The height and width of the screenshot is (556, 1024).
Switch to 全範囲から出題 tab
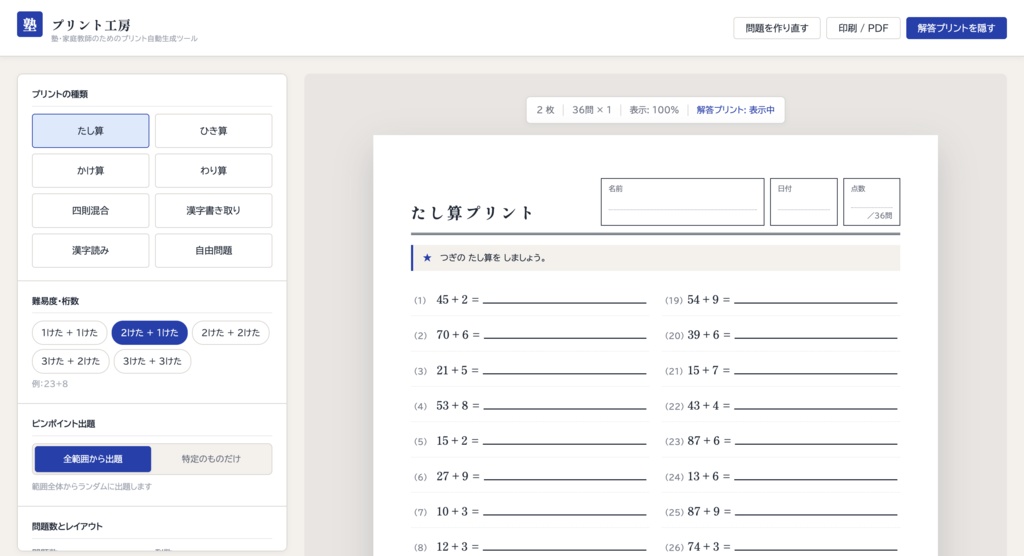tap(93, 459)
